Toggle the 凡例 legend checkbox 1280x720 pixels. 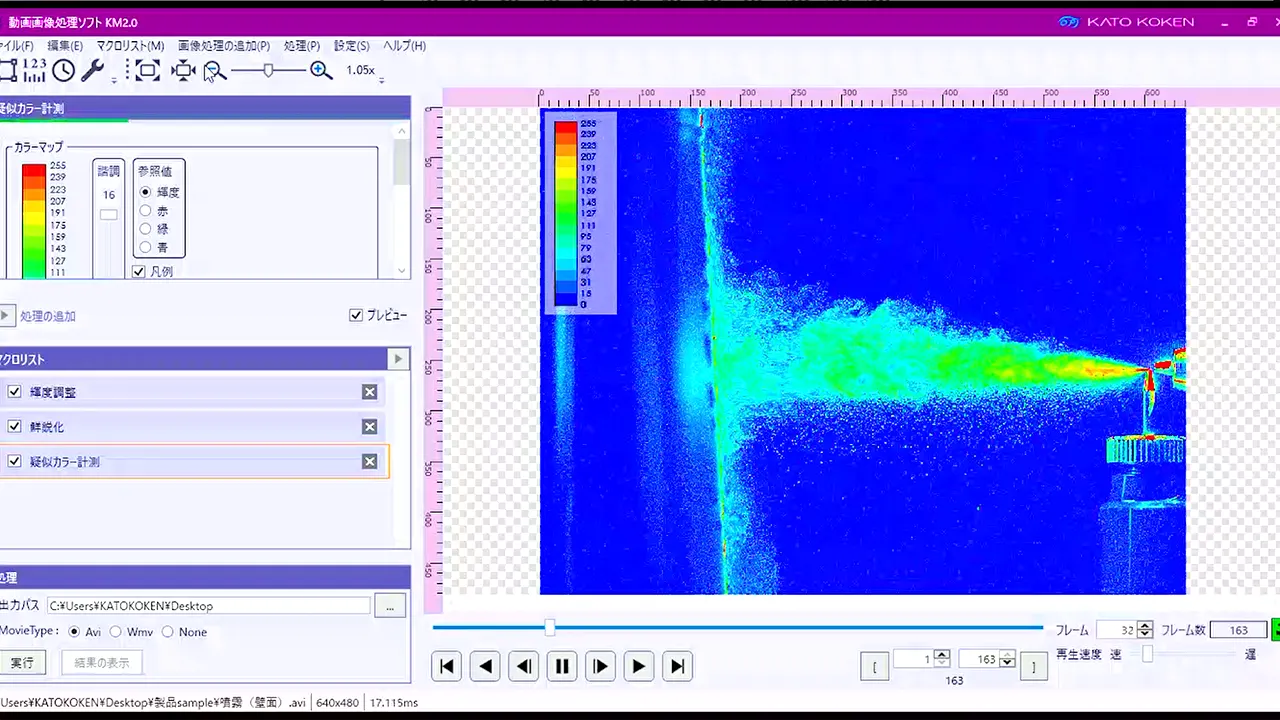tap(139, 272)
